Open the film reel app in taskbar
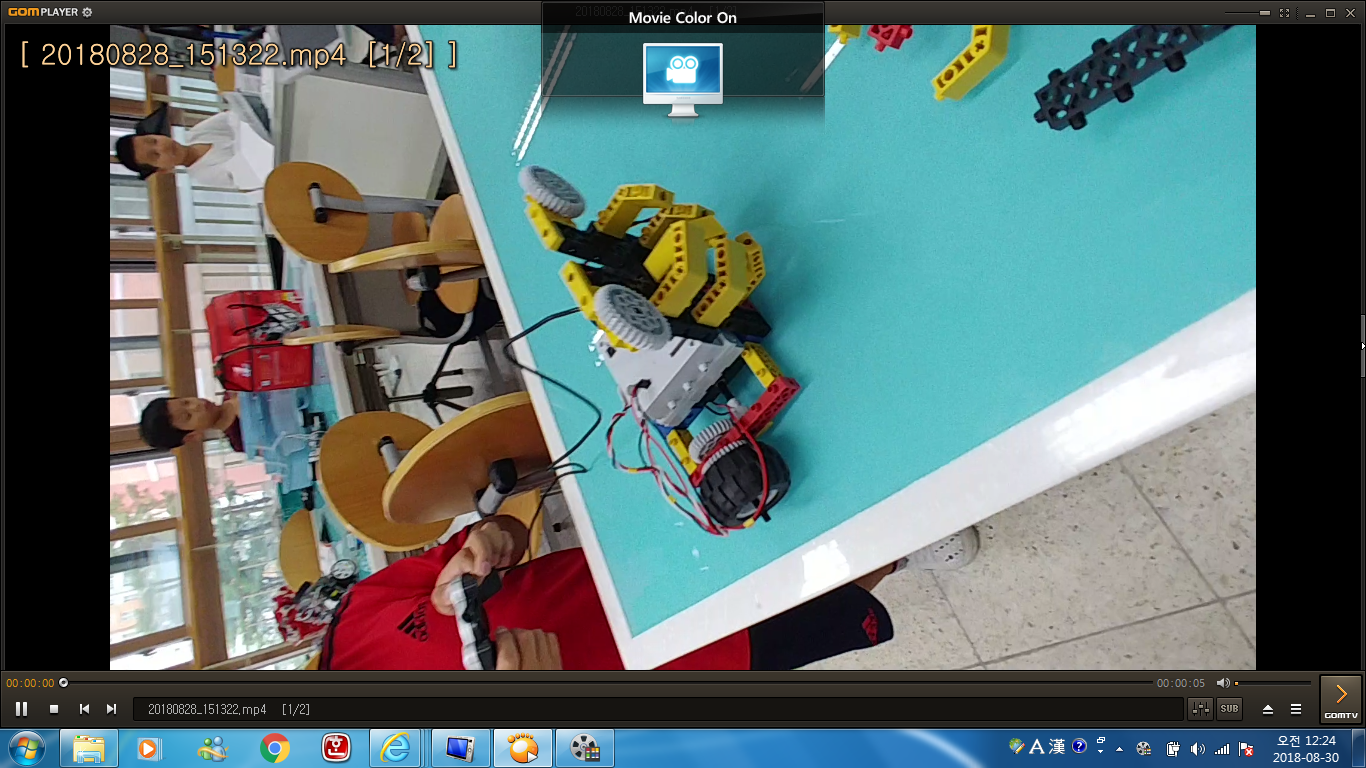This screenshot has width=1366, height=768. (x=584, y=748)
